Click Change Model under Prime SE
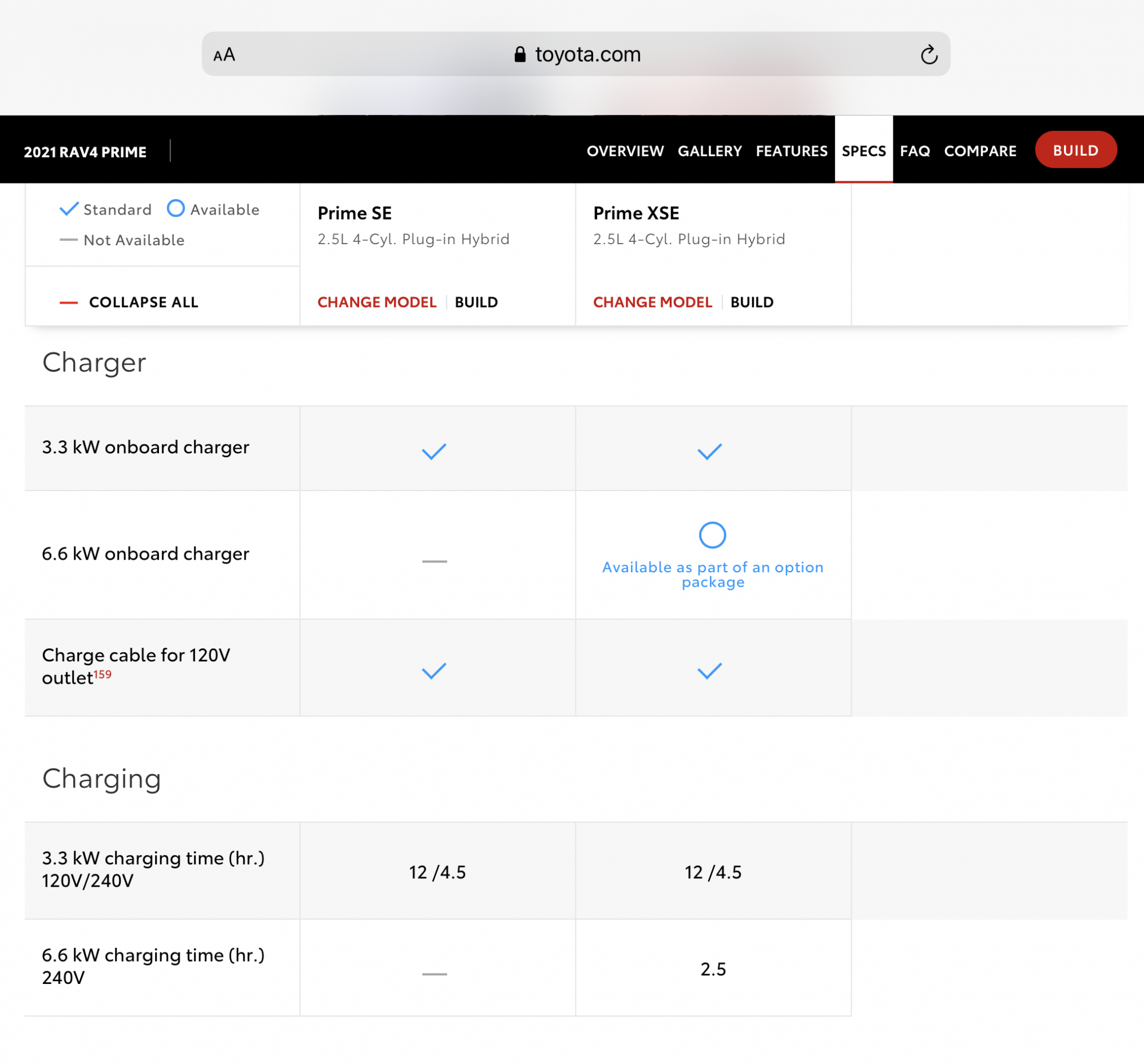Screen dimensions: 1144x1064 coord(377,302)
